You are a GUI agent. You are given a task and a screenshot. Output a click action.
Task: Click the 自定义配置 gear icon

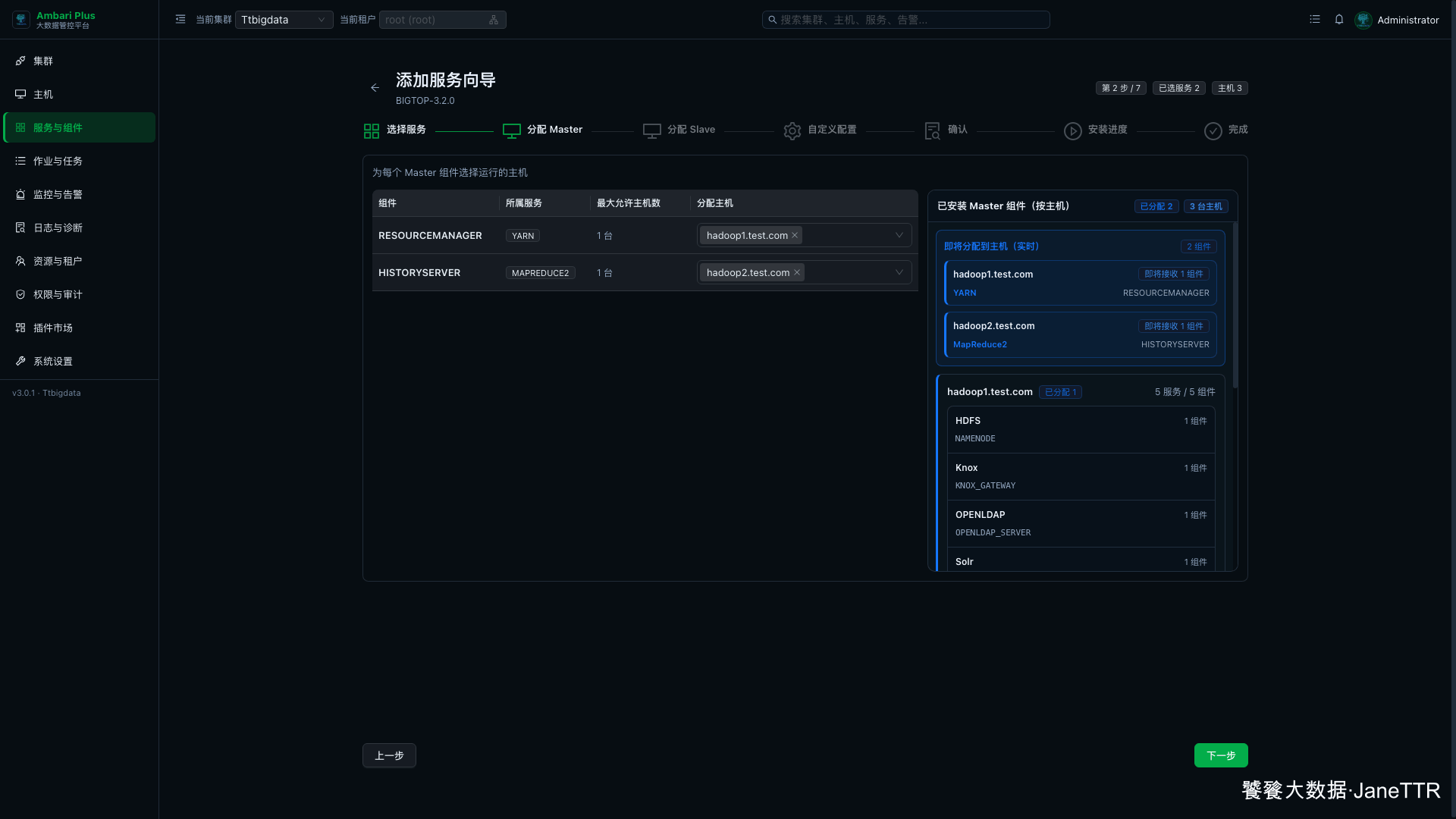pos(792,131)
